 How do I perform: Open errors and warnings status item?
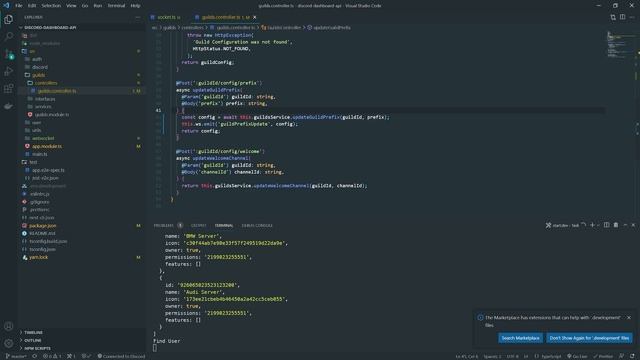click(x=52, y=356)
